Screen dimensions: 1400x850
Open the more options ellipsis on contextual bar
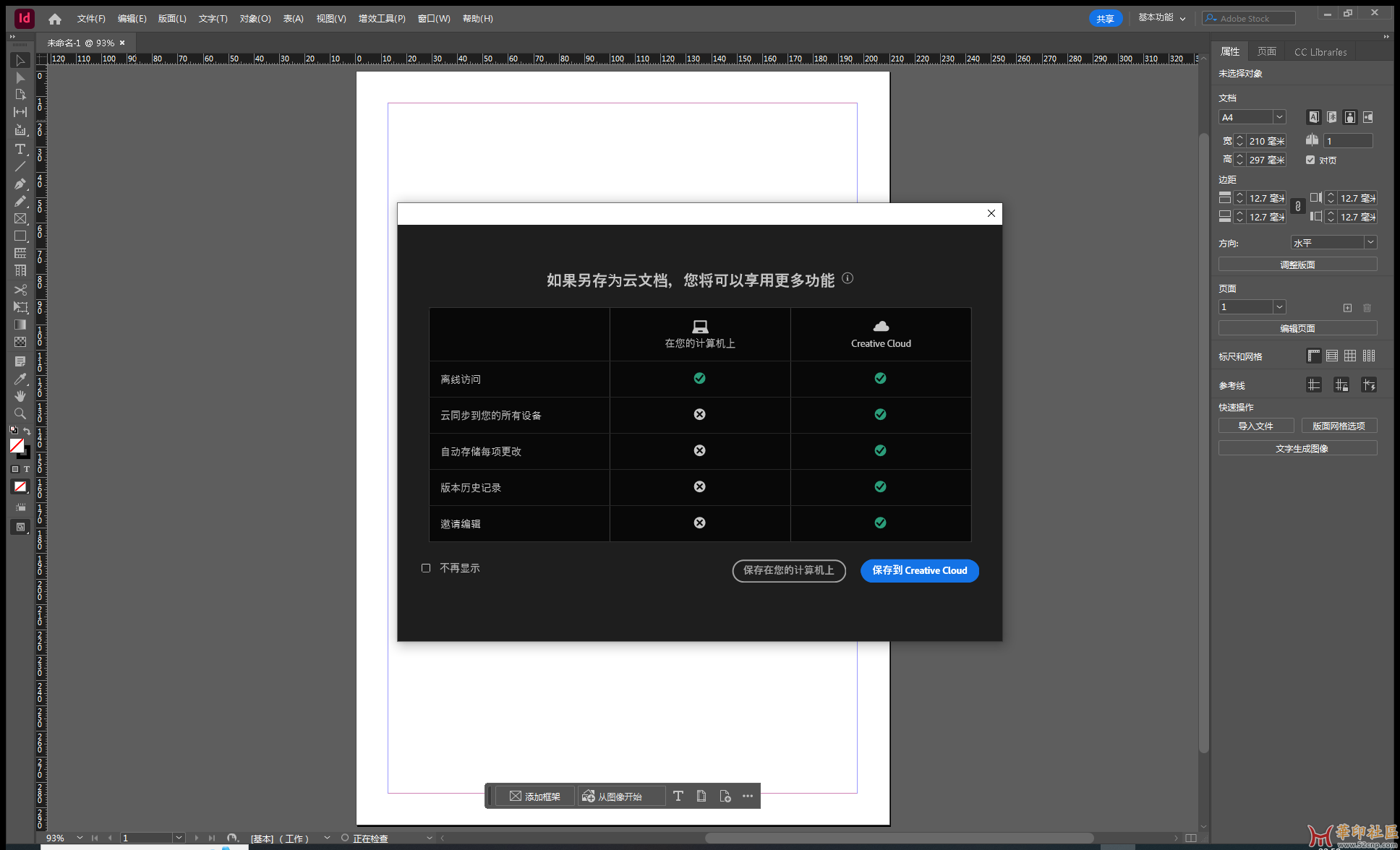click(x=748, y=796)
